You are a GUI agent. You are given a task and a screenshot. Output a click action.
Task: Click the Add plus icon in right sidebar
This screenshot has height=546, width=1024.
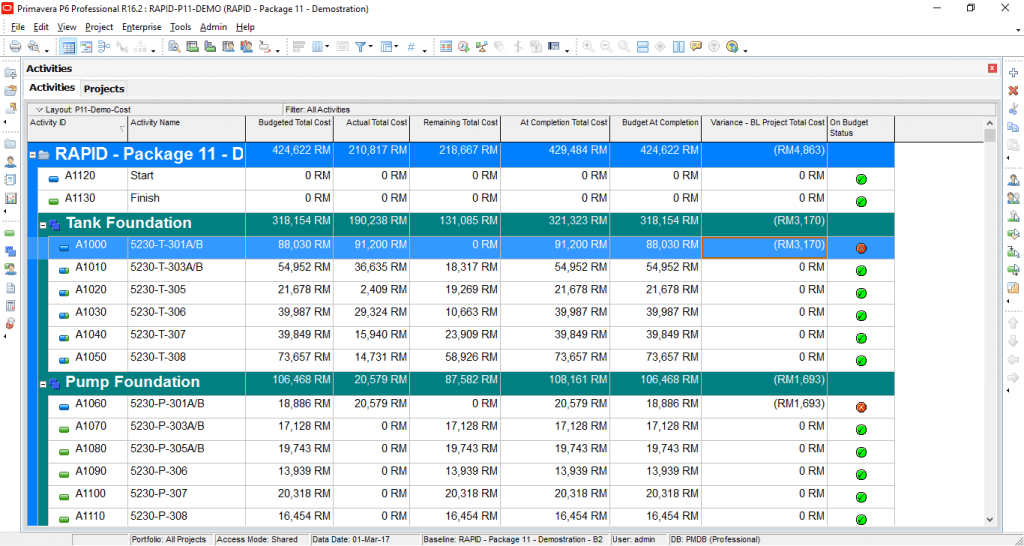[1014, 72]
